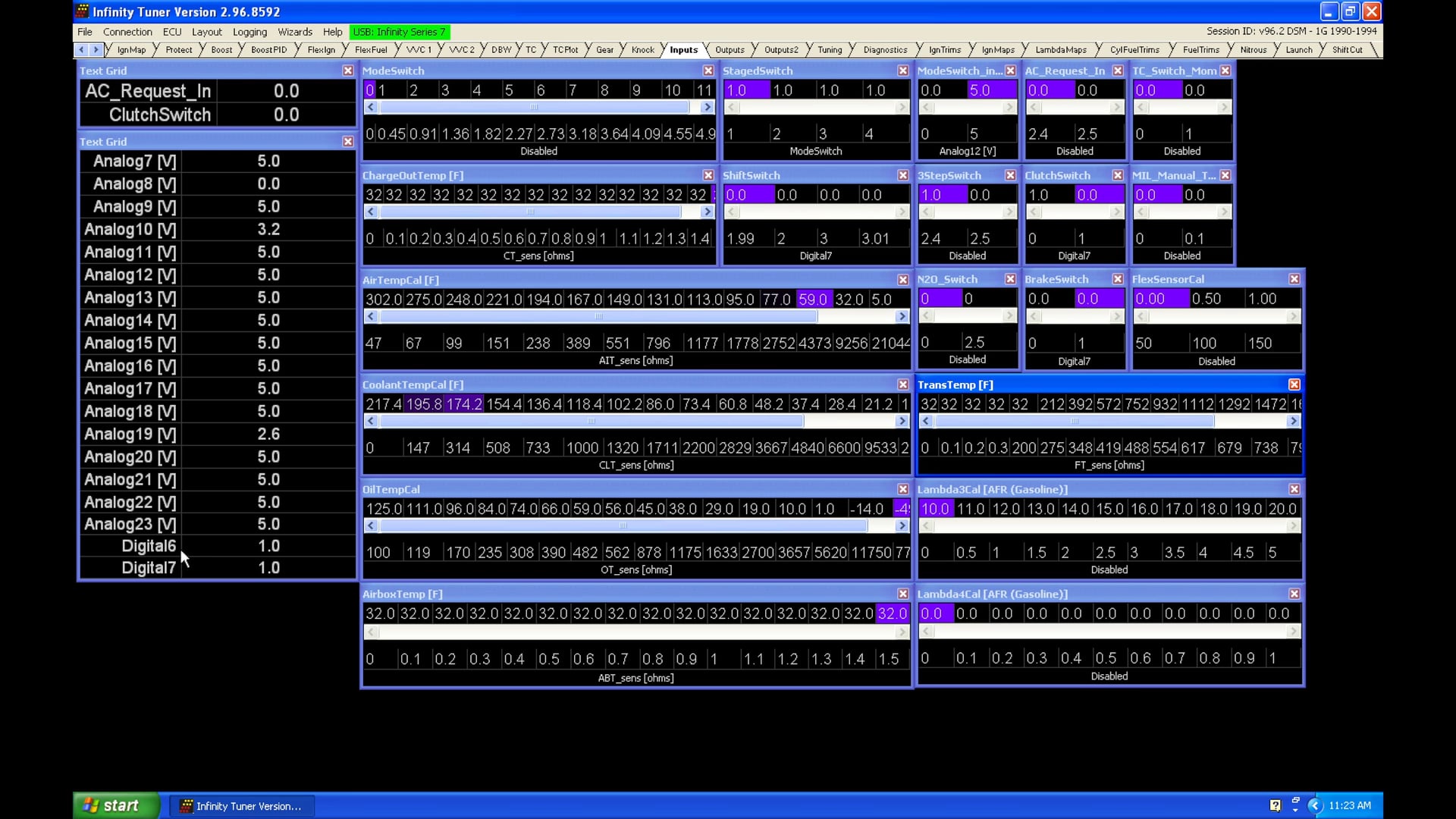The image size is (1456, 819).
Task: Click the tab strip left scroll arrow
Action: pos(81,49)
